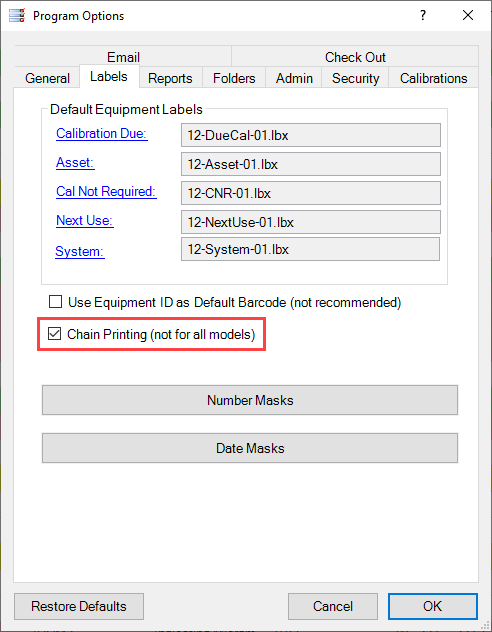Select the Labels tab
The image size is (492, 632).
[x=109, y=76]
